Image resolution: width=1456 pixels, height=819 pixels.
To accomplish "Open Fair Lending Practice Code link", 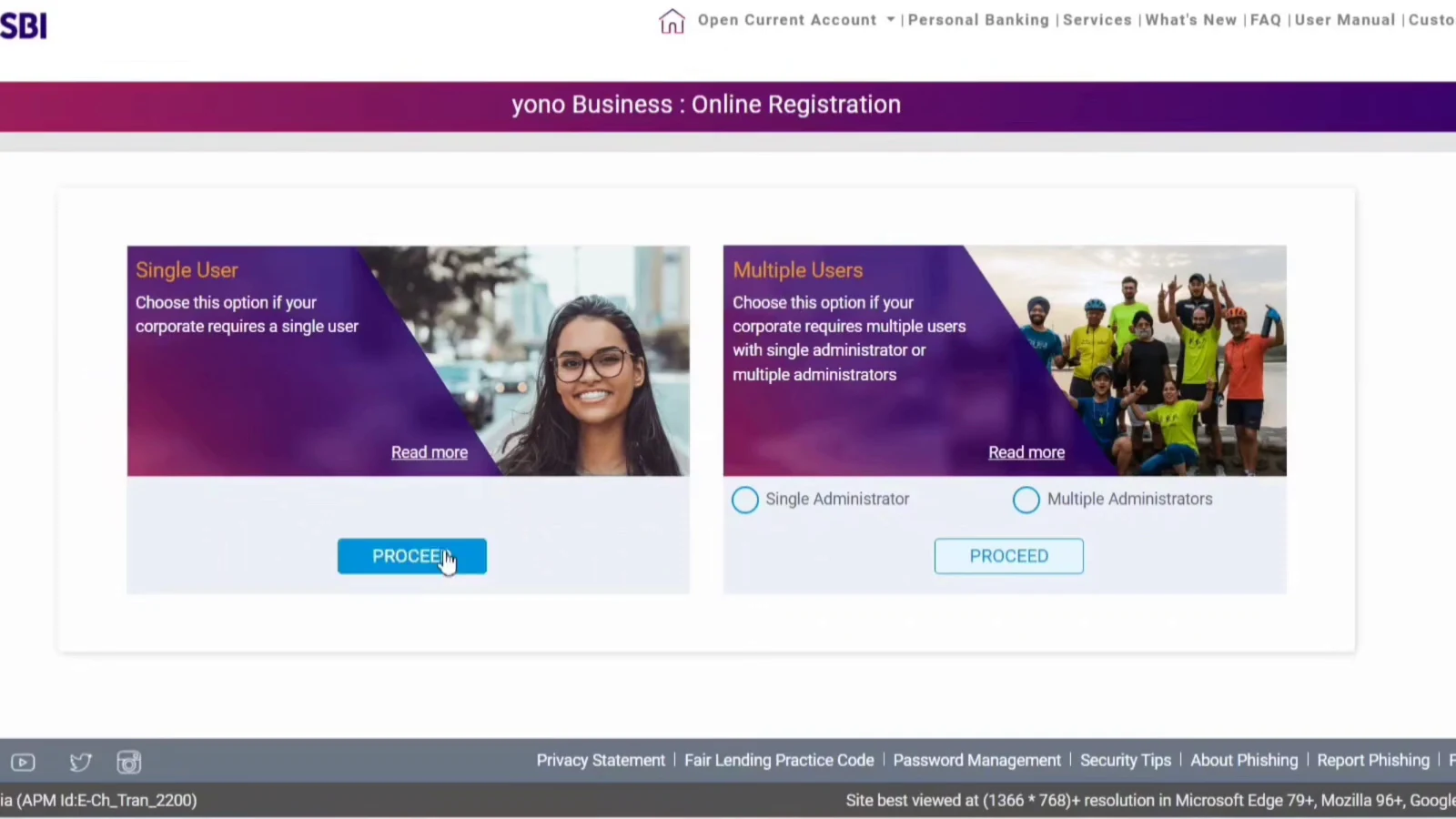I will tap(779, 761).
